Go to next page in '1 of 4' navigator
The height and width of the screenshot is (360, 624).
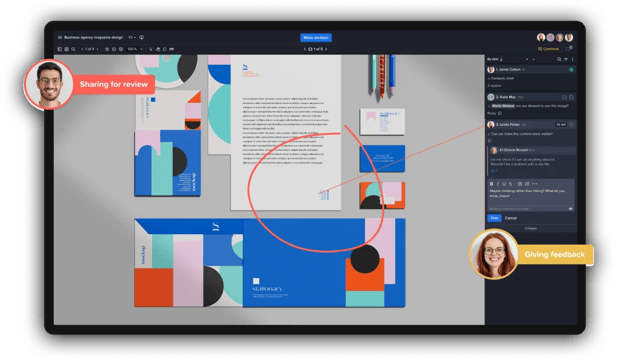pos(98,49)
